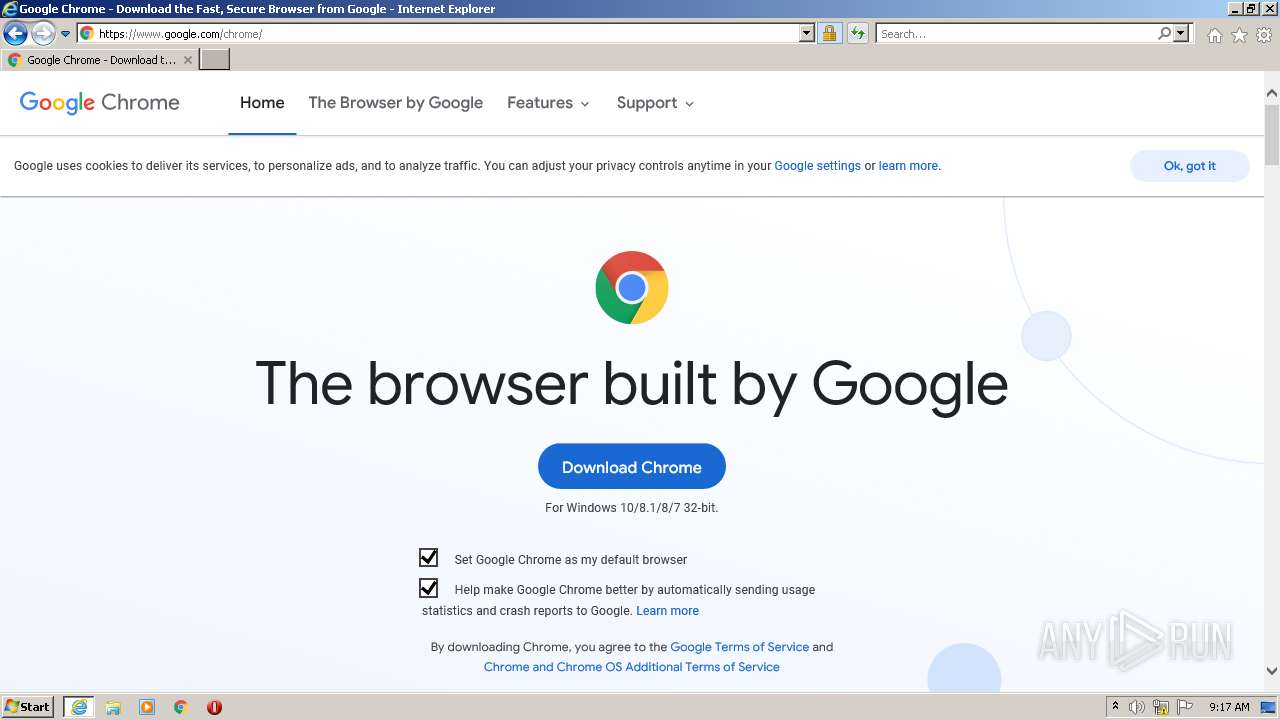Image resolution: width=1280 pixels, height=720 pixels.
Task: Click The browser built by Google heading
Action: (632, 384)
